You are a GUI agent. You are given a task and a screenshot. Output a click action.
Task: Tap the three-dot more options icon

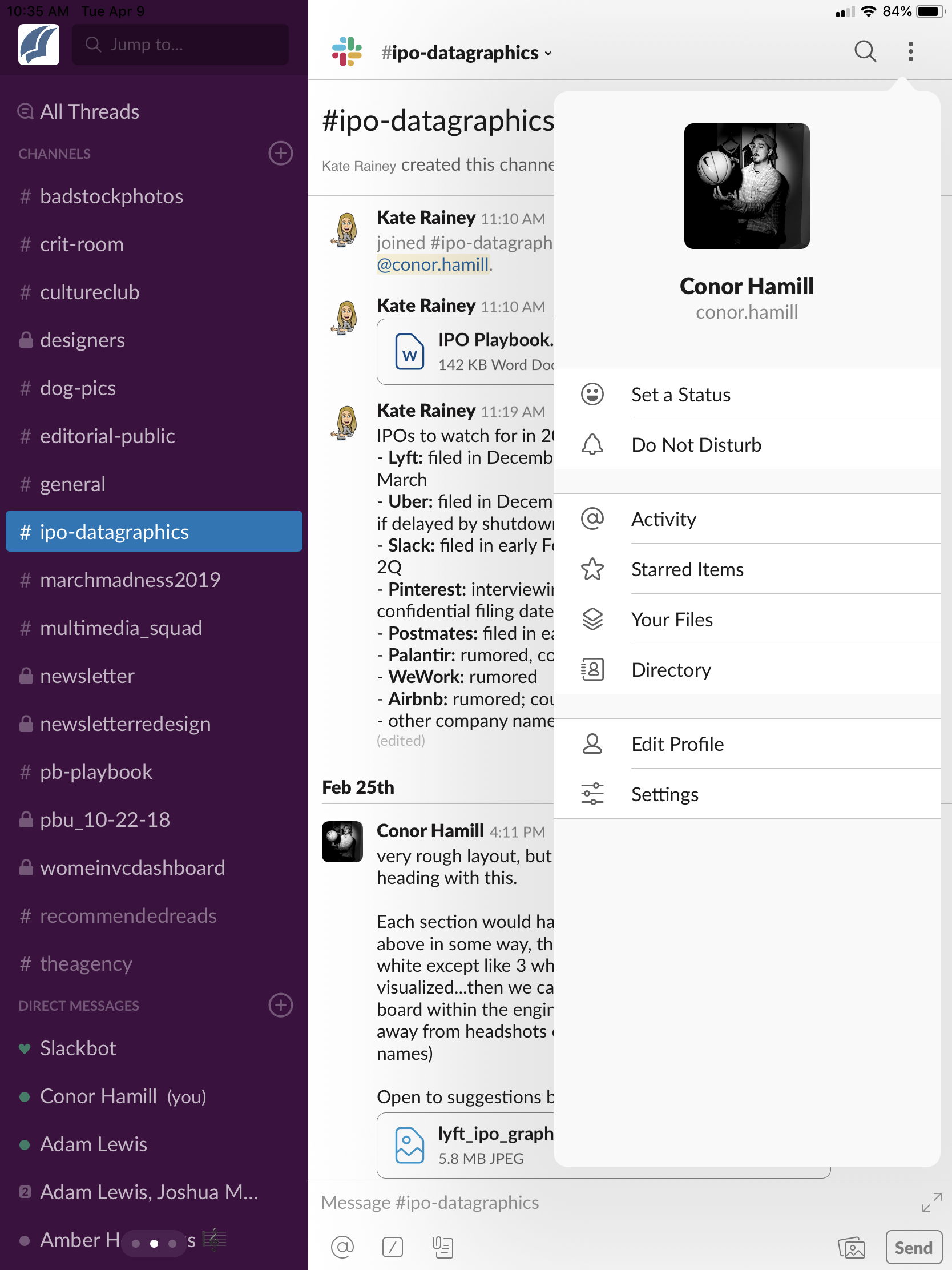(x=911, y=51)
